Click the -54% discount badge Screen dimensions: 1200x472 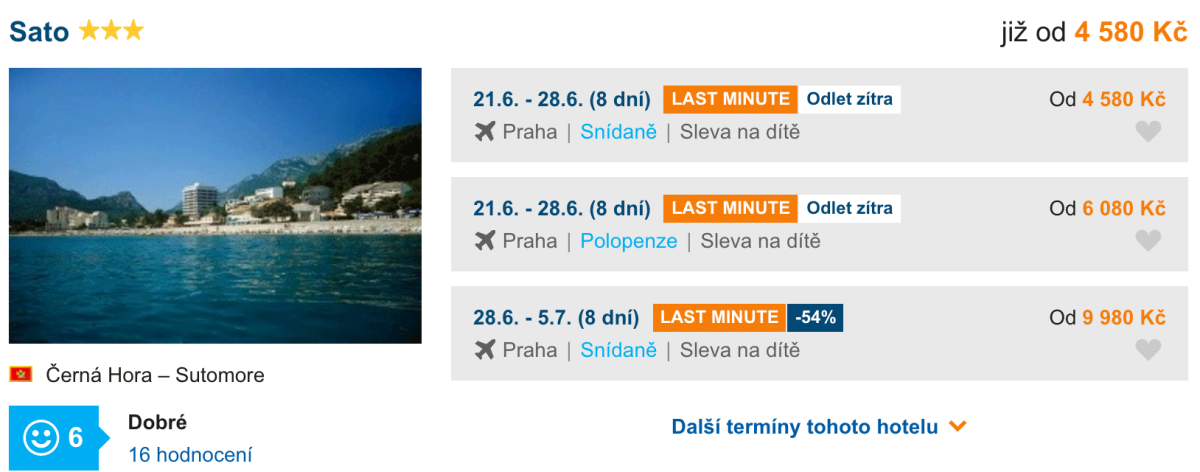click(815, 318)
